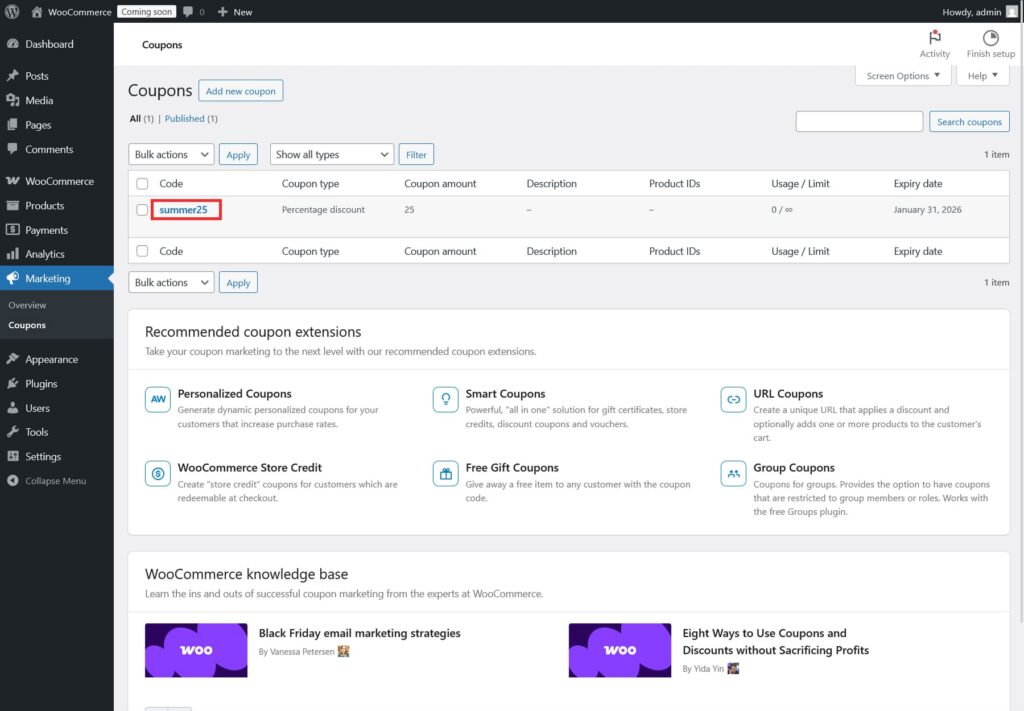The height and width of the screenshot is (711, 1024).
Task: Open the summer25 coupon link
Action: click(x=182, y=210)
